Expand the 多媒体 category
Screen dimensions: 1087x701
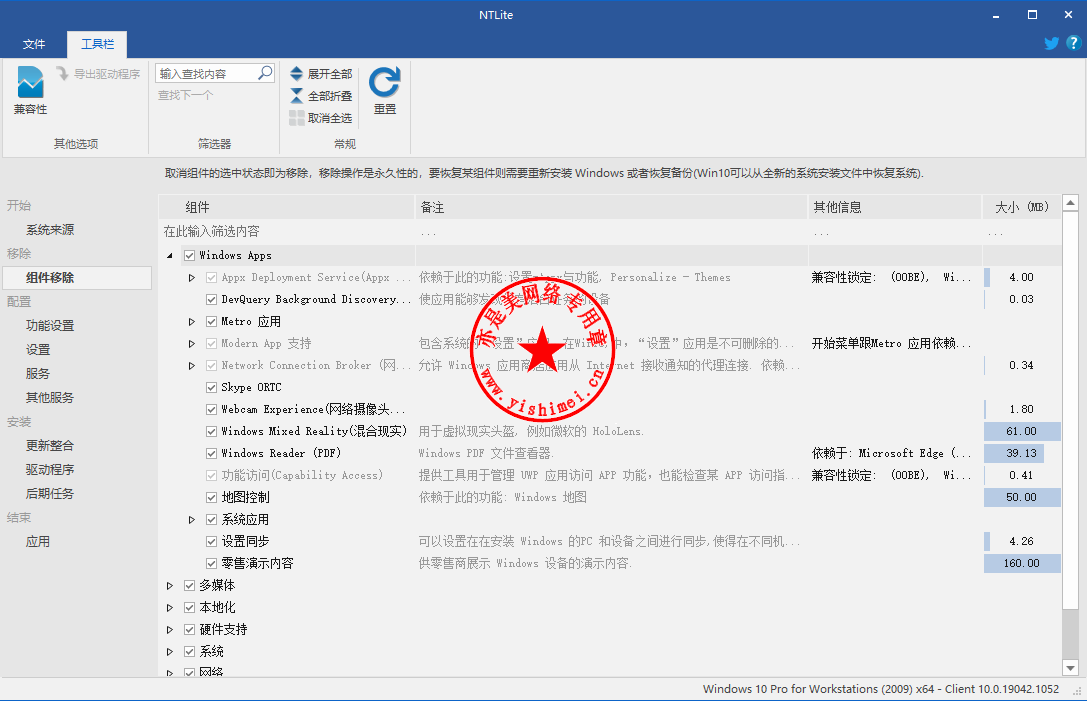point(170,586)
